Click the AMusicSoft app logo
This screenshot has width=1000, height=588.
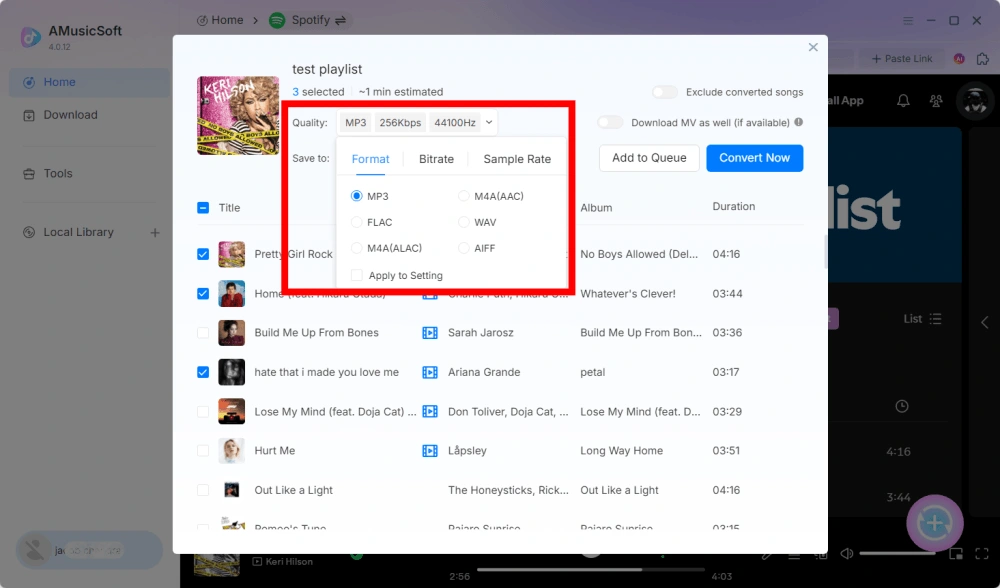click(x=31, y=37)
